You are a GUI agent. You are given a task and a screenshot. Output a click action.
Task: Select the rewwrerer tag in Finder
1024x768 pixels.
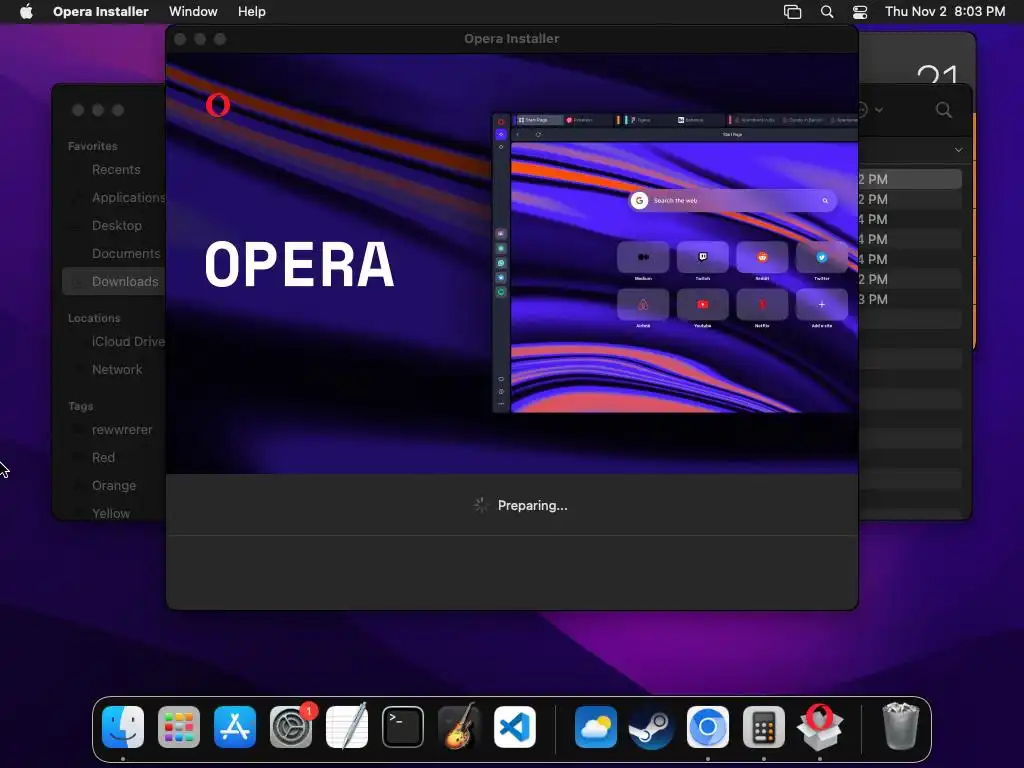[x=121, y=430]
